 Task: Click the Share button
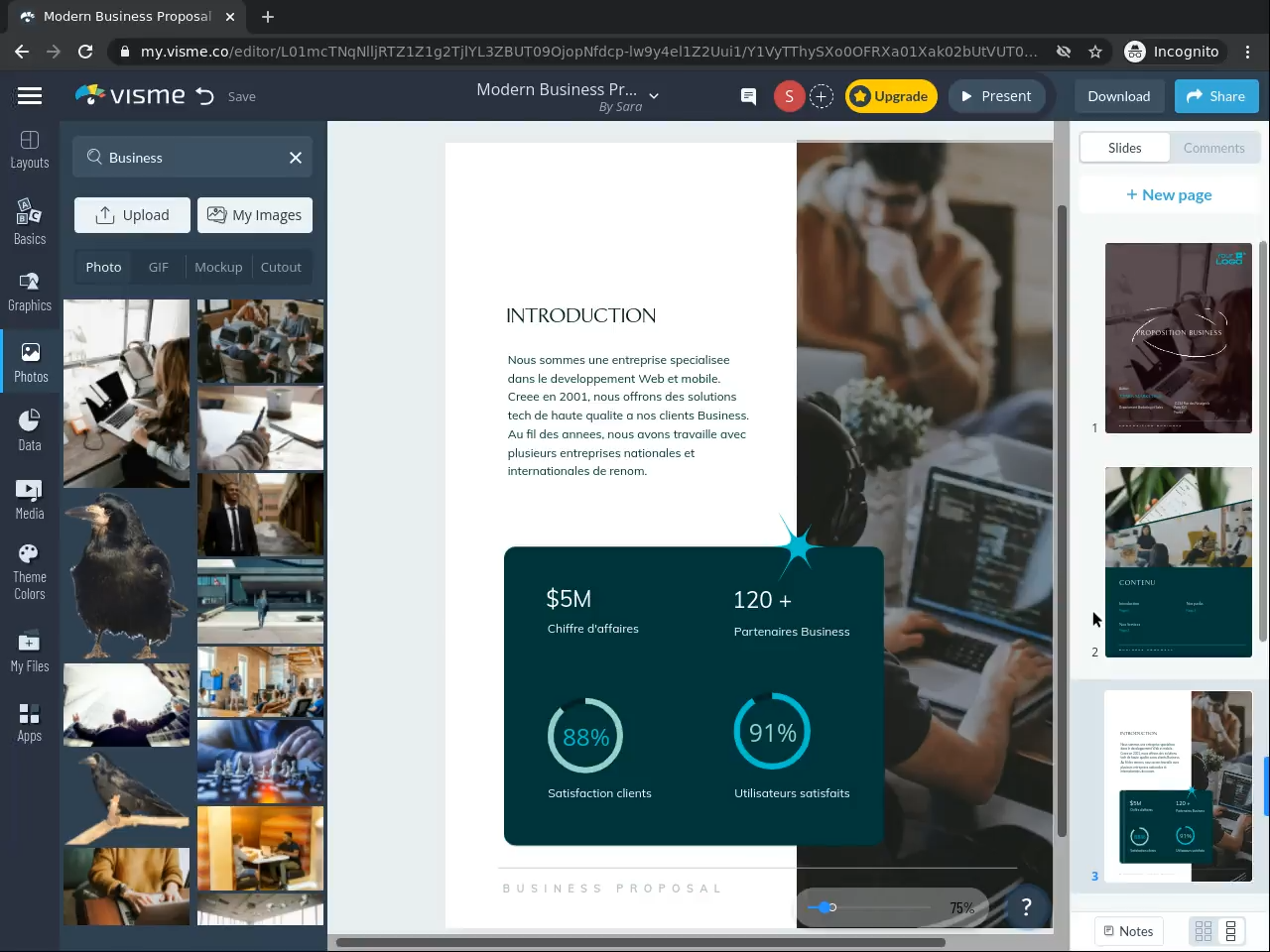pyautogui.click(x=1216, y=96)
